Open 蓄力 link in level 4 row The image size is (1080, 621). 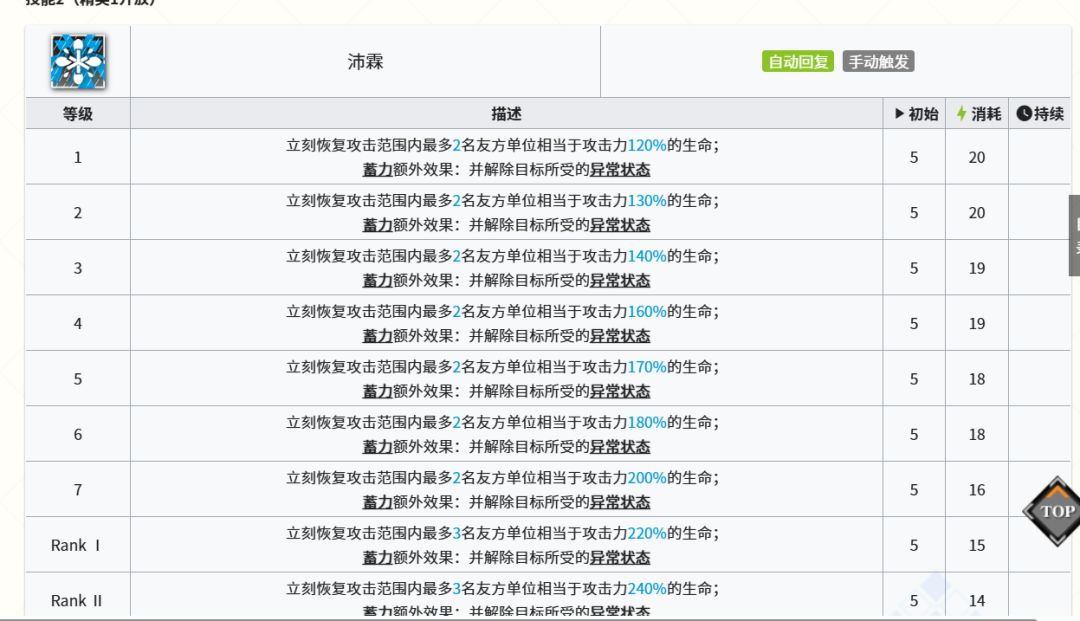click(377, 336)
